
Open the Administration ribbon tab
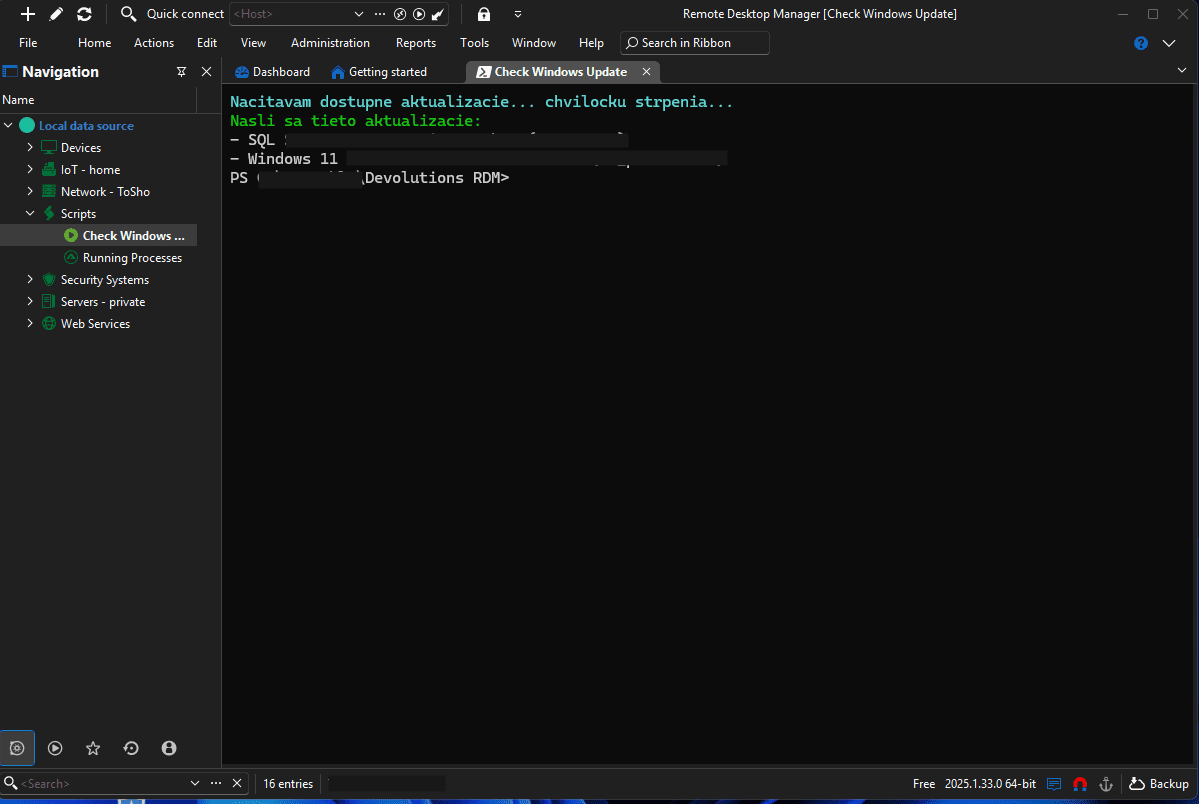click(330, 43)
